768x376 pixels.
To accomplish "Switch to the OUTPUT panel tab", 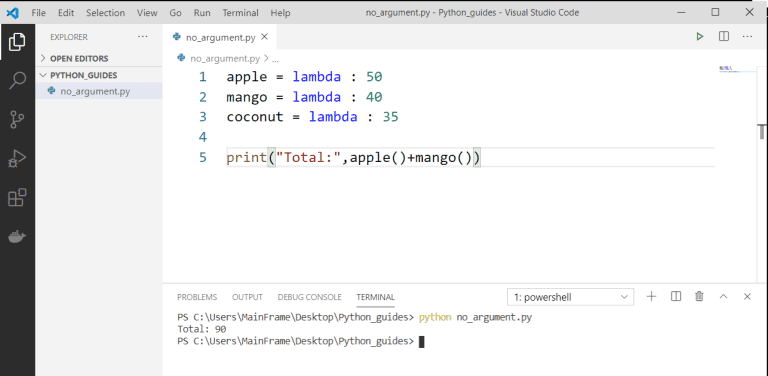I will coord(247,297).
